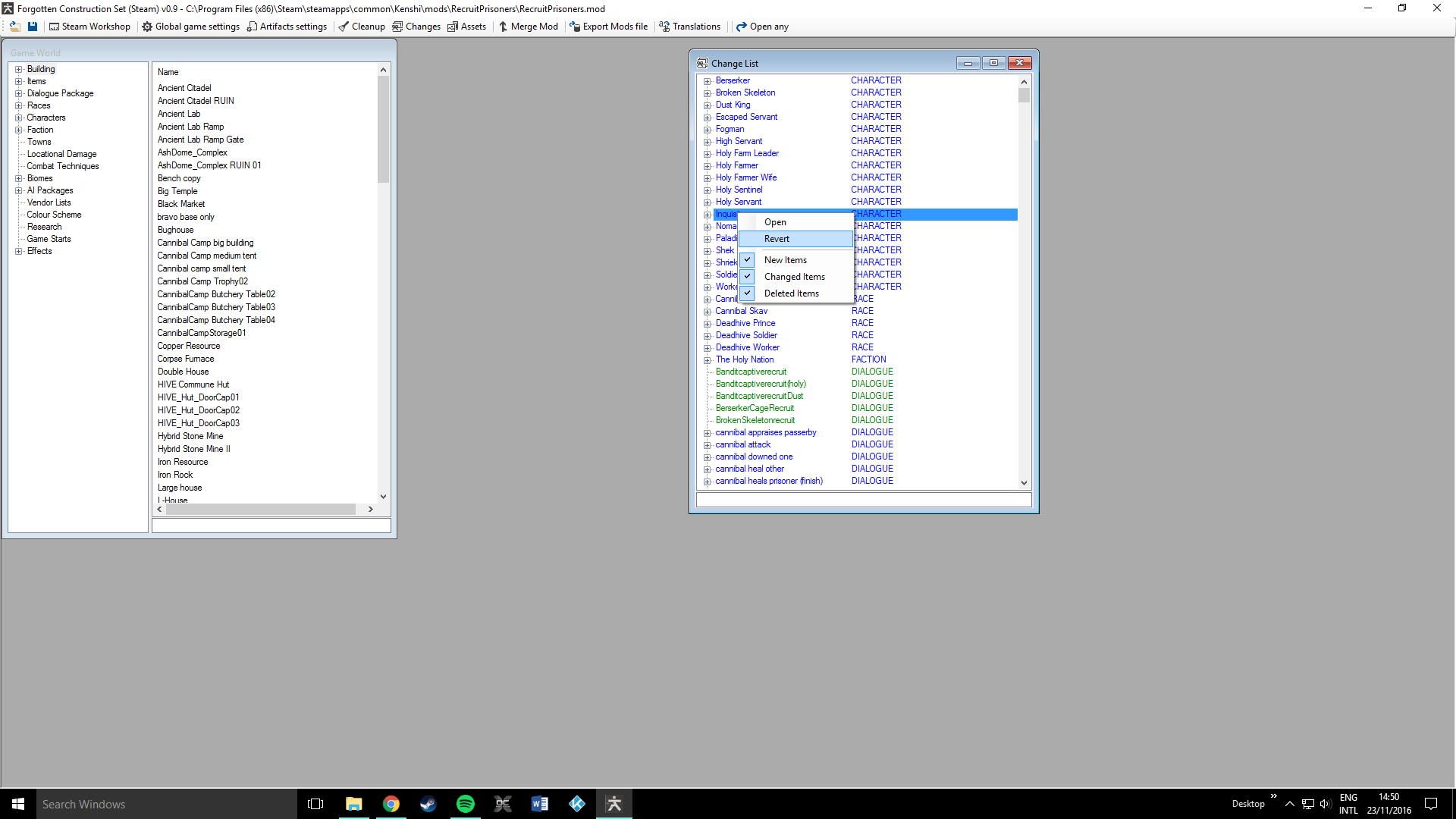Screen dimensions: 1456x819
Task: Click the Cleanup broom tool
Action: point(362,27)
